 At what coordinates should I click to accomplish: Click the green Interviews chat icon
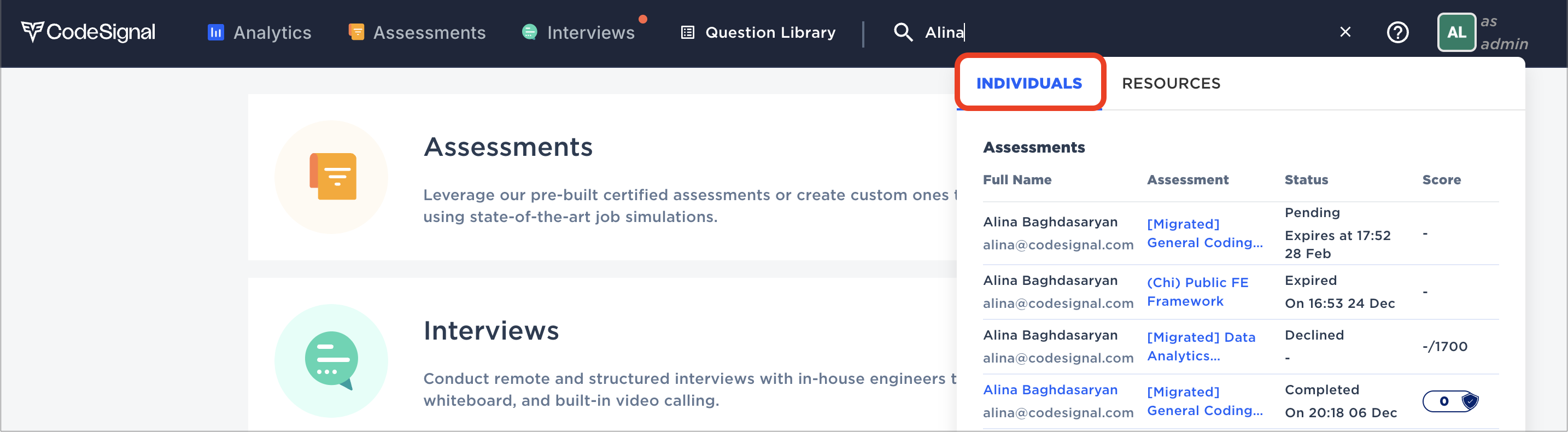tap(530, 32)
